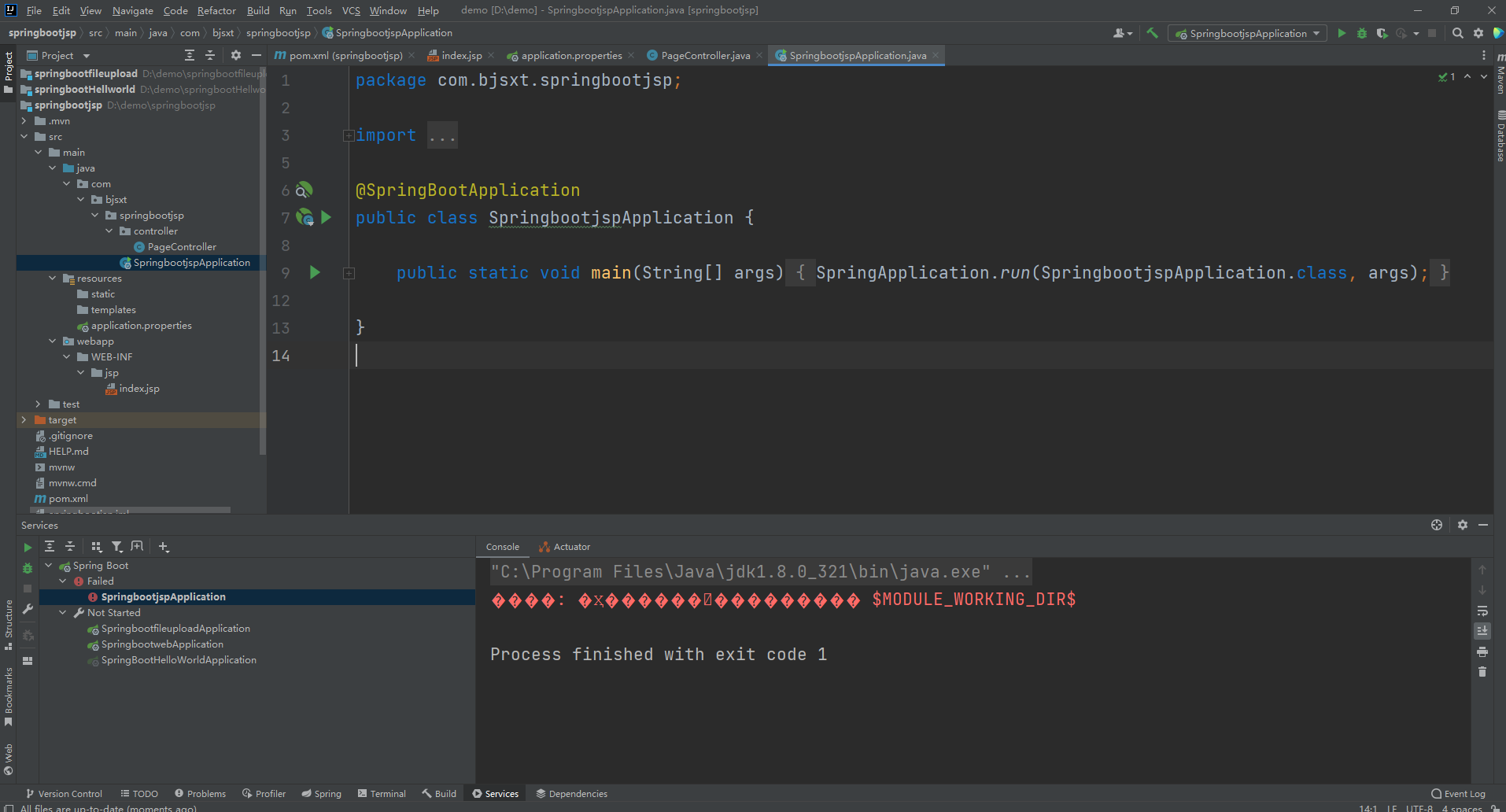Toggle the Structure tool window sidebar button

(9, 626)
